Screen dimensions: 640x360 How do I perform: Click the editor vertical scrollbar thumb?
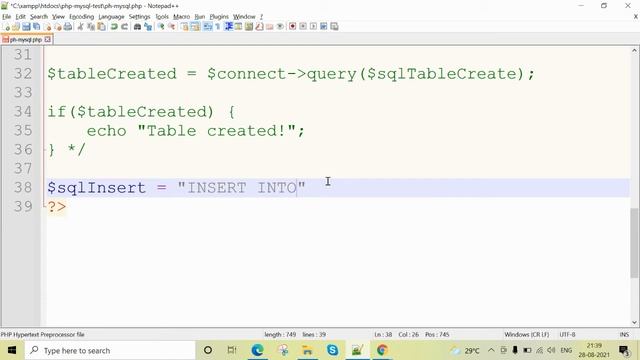634,243
